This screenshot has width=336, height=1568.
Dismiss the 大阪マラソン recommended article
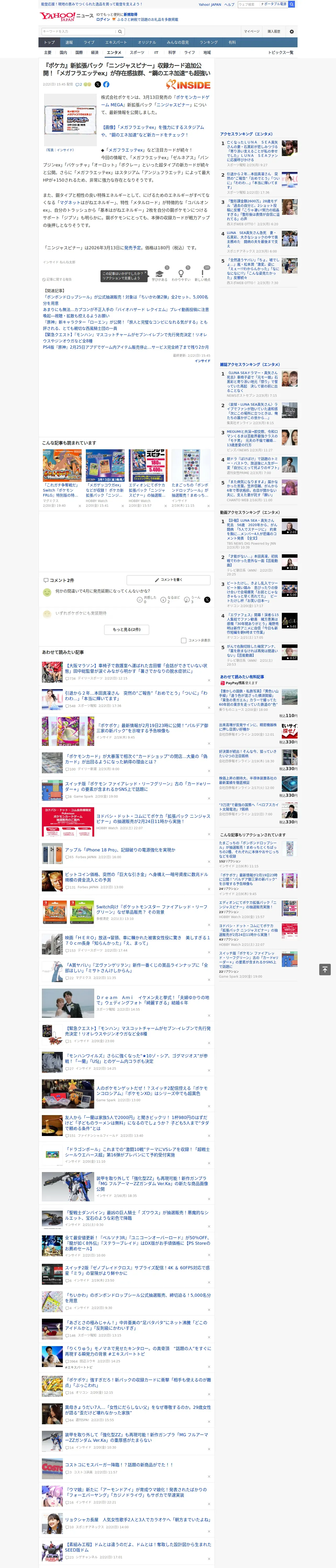[209, 680]
